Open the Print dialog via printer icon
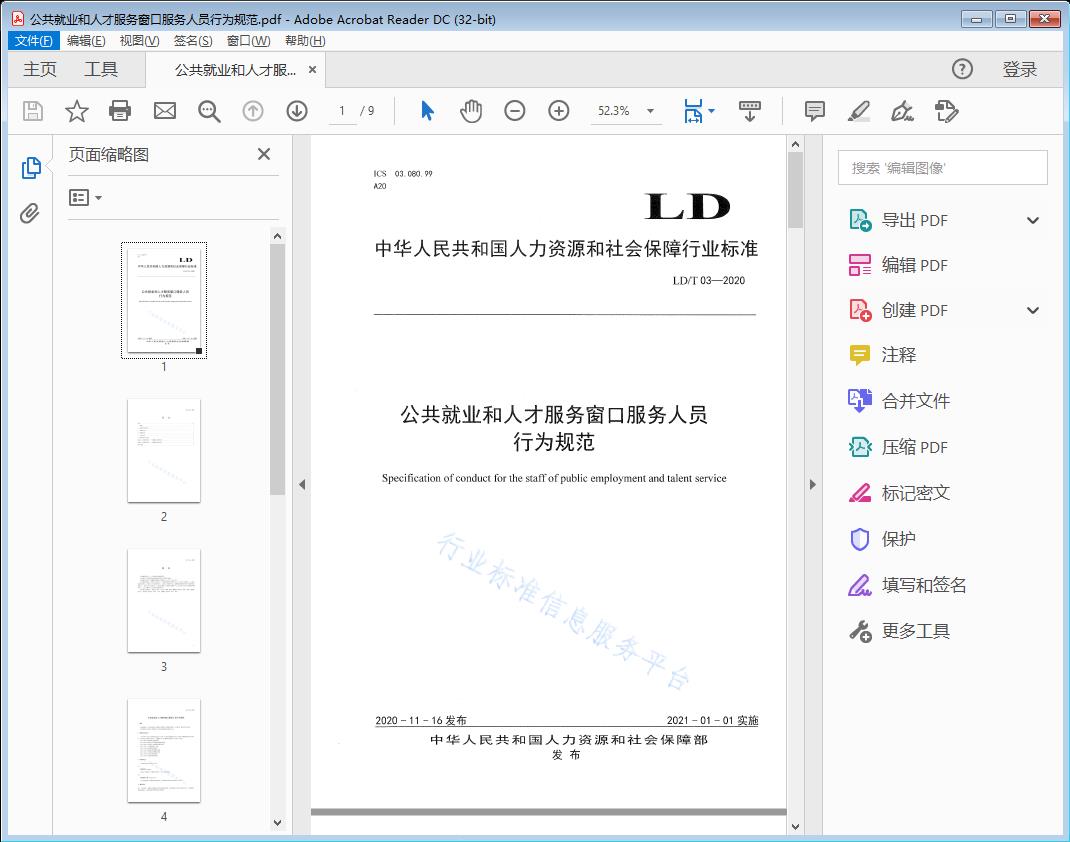The width and height of the screenshot is (1070, 842). (x=120, y=111)
